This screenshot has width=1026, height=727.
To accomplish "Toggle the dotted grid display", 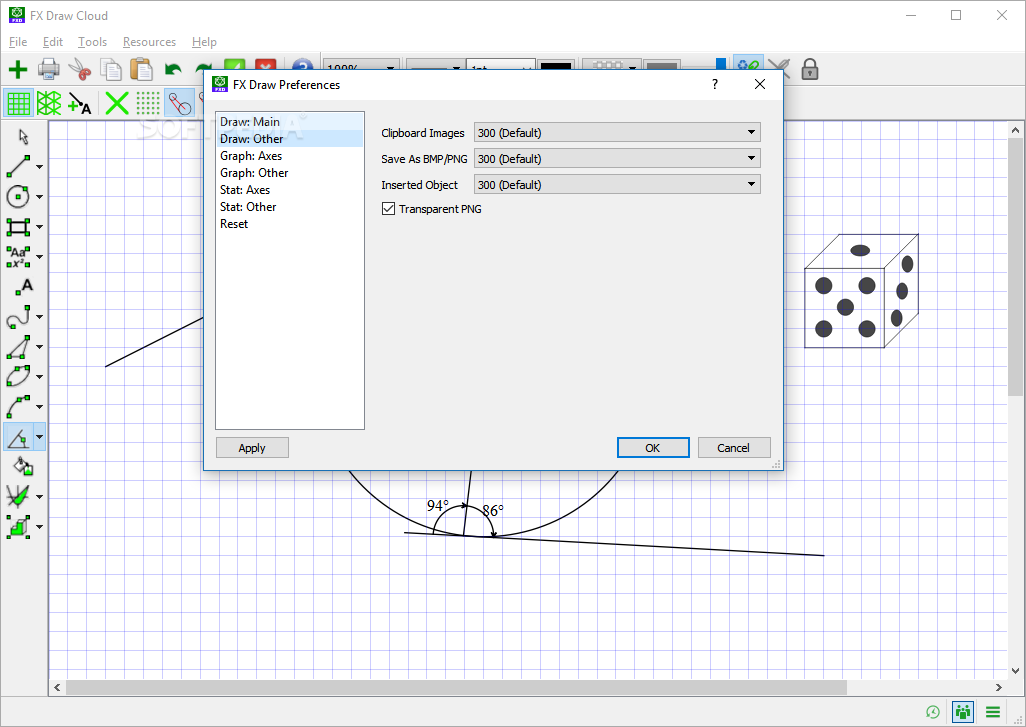I will (148, 103).
